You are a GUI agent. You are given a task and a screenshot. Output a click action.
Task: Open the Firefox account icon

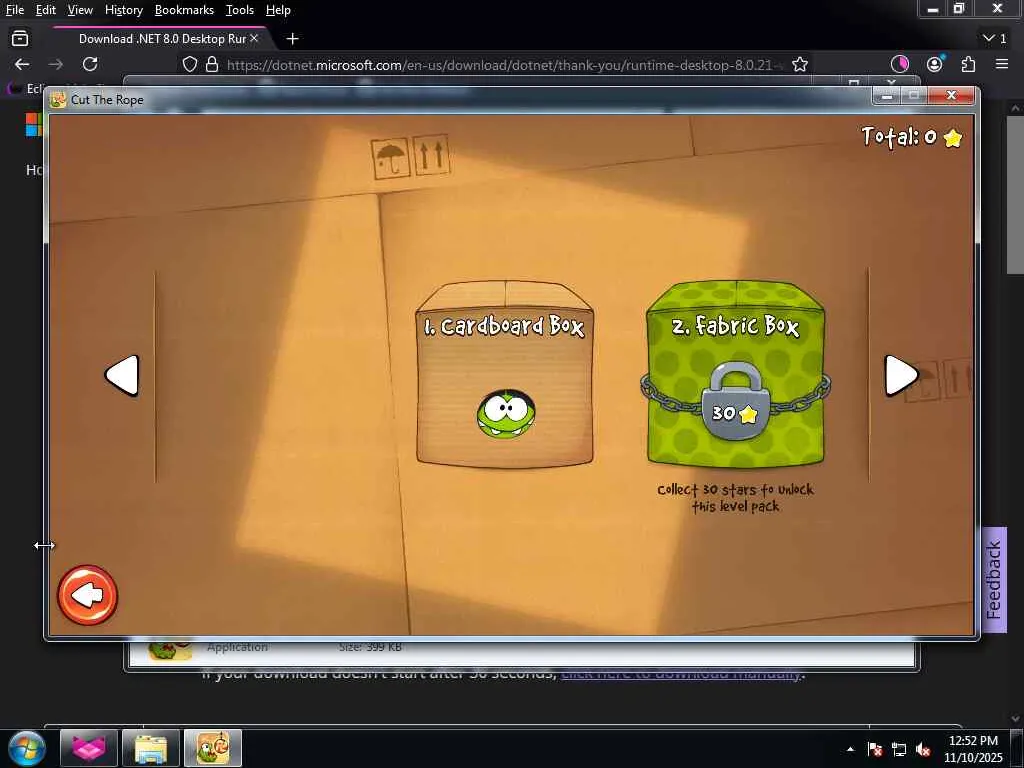coord(935,64)
